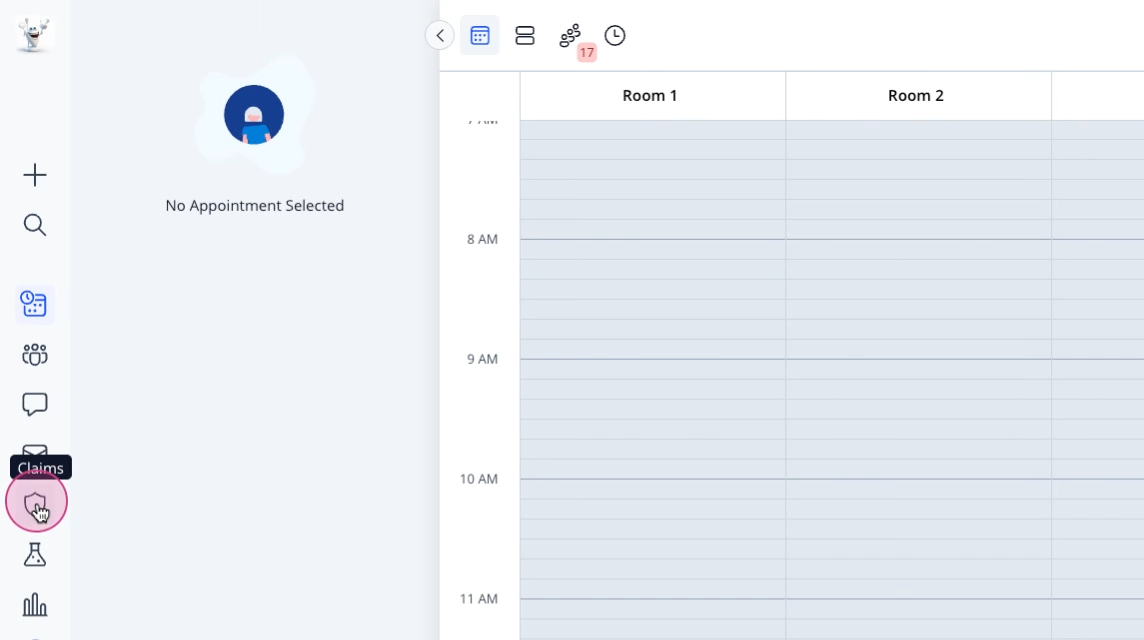Open the clock history icon
The height and width of the screenshot is (640, 1144).
coord(615,35)
